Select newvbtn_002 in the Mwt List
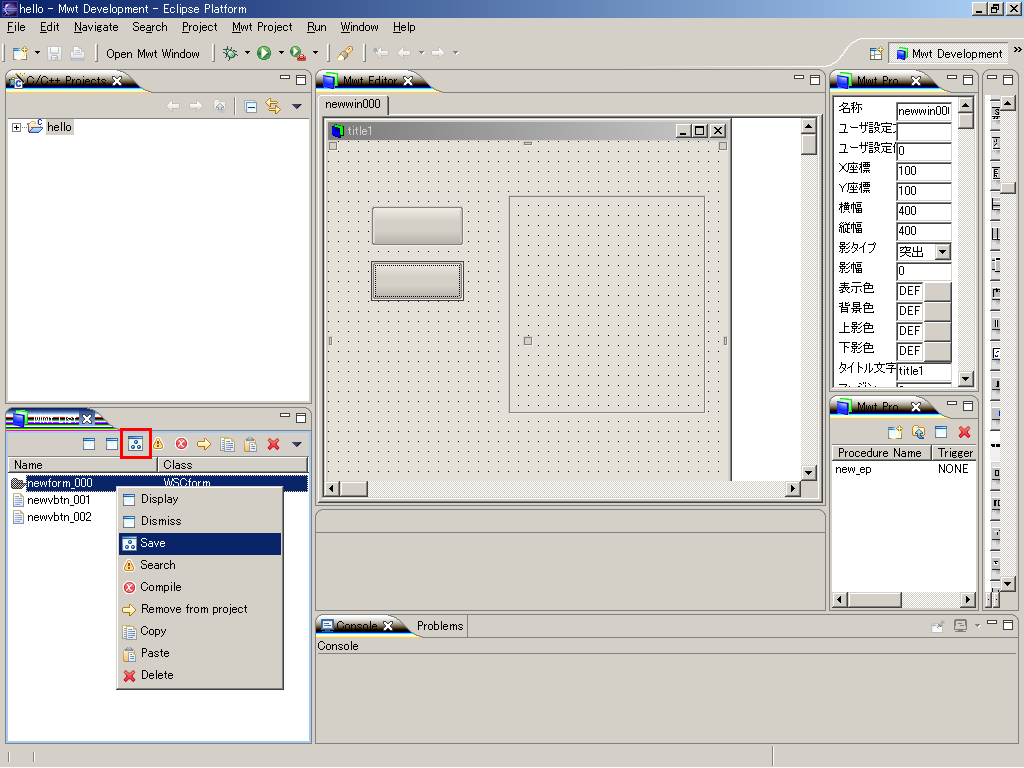The image size is (1024, 768). click(x=59, y=517)
